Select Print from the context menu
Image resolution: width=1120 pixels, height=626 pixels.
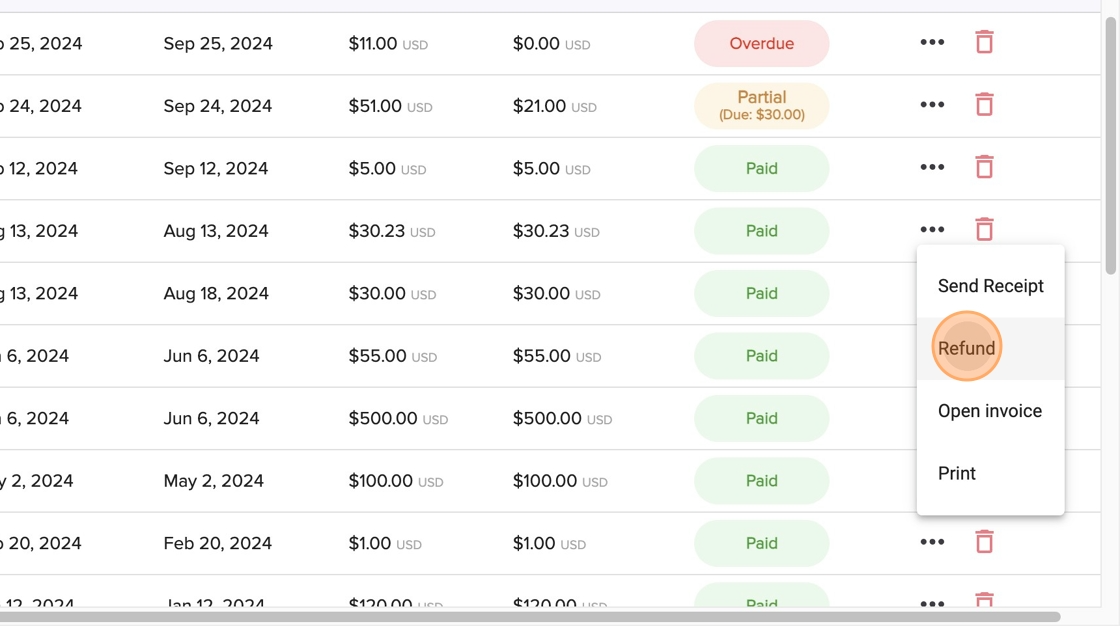(957, 473)
